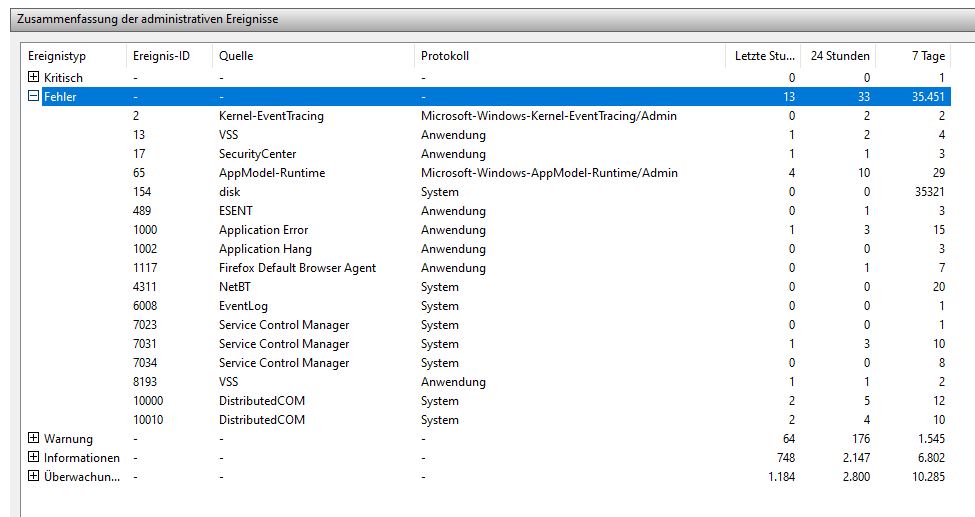This screenshot has width=975, height=517.
Task: Click Microsoft-Windows-AppModel-Runtime/Admin protocol cell
Action: (x=549, y=173)
